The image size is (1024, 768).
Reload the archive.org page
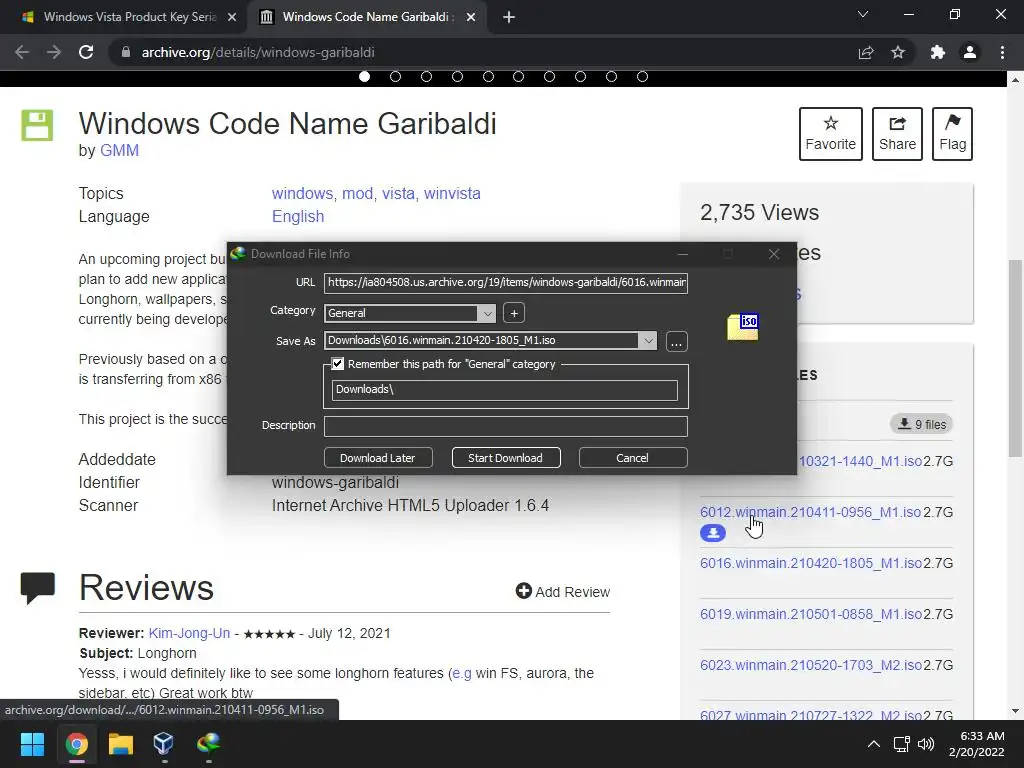click(86, 52)
